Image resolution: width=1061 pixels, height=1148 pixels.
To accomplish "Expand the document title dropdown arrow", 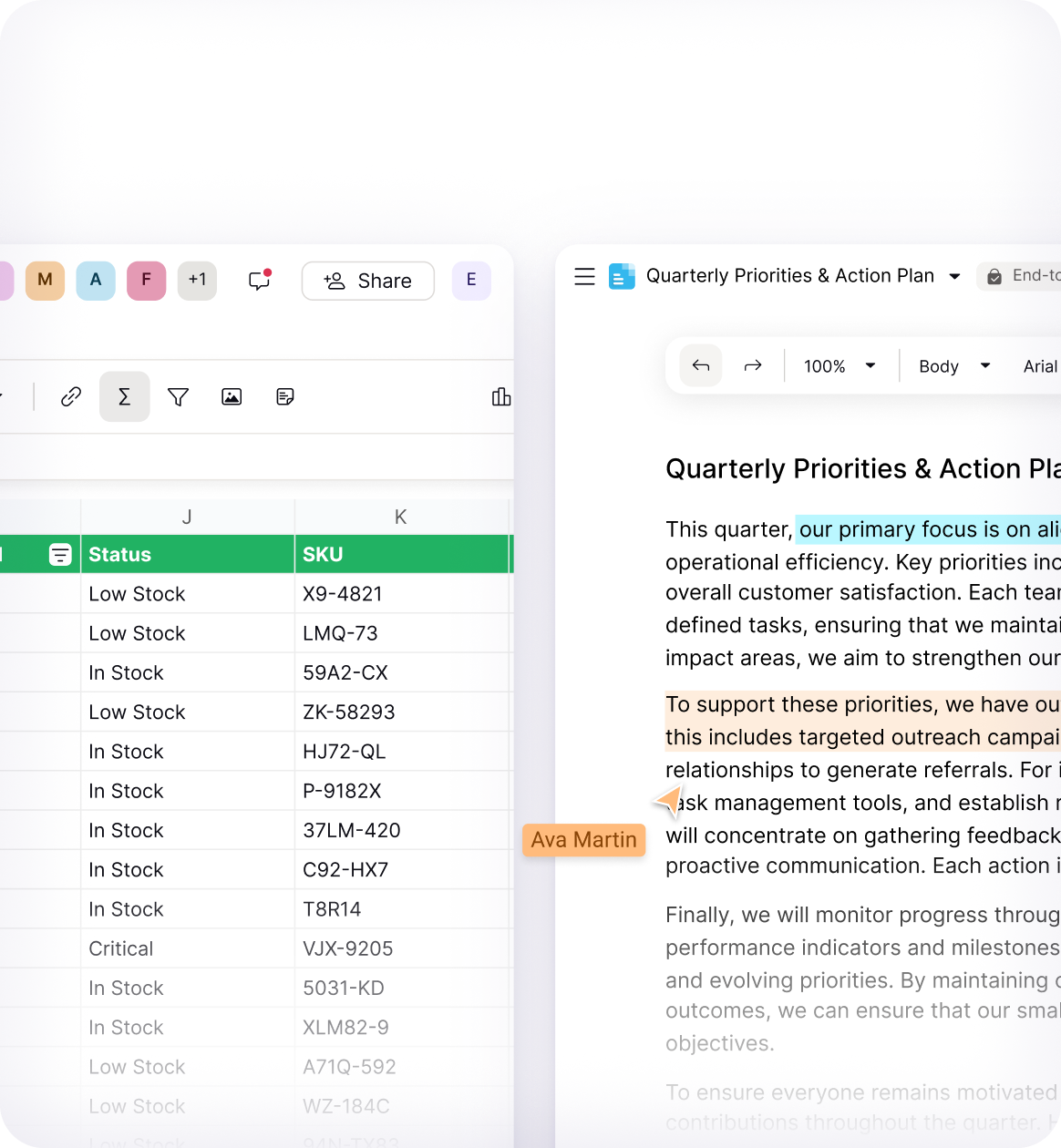I will [x=954, y=276].
